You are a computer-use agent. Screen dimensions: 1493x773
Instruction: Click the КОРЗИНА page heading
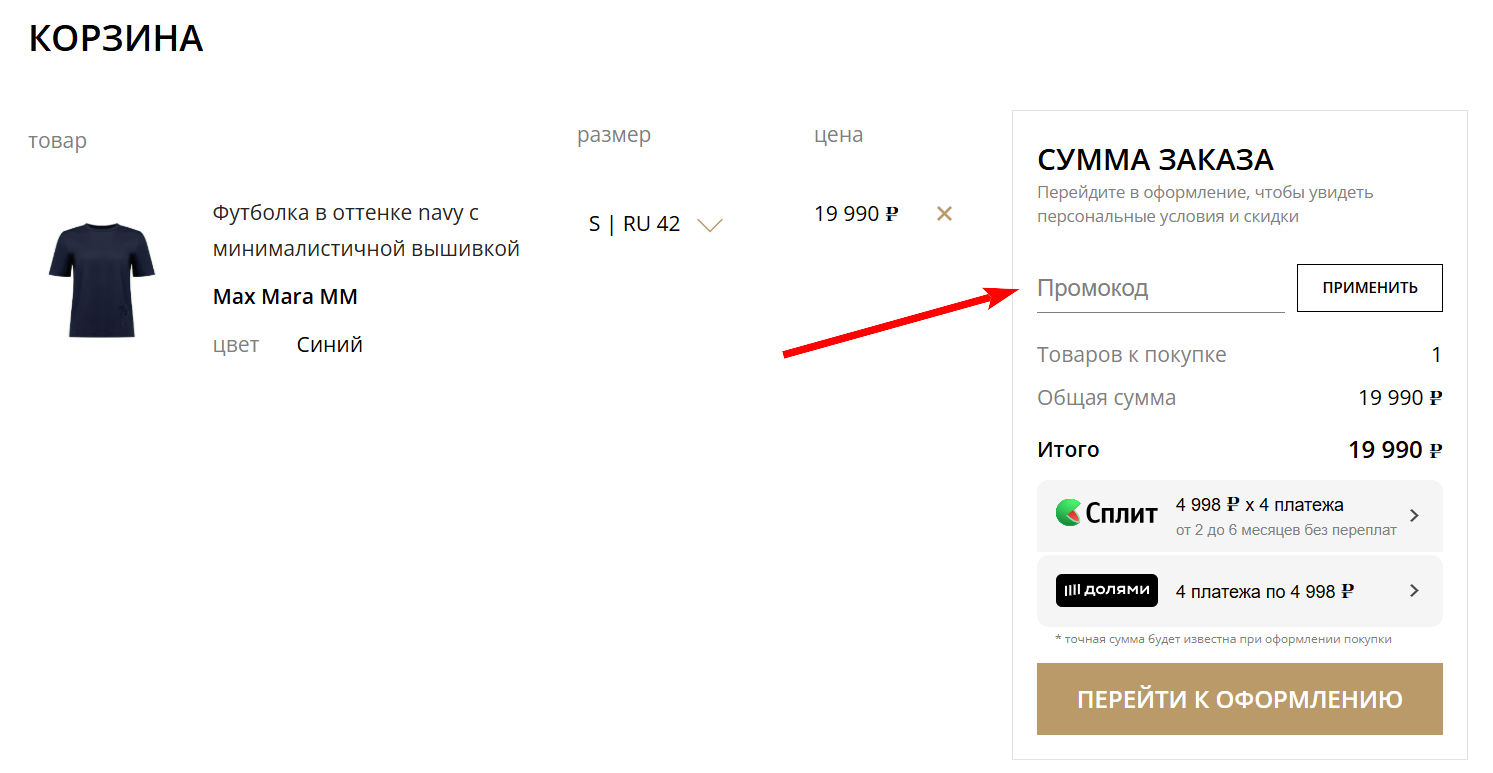point(116,39)
